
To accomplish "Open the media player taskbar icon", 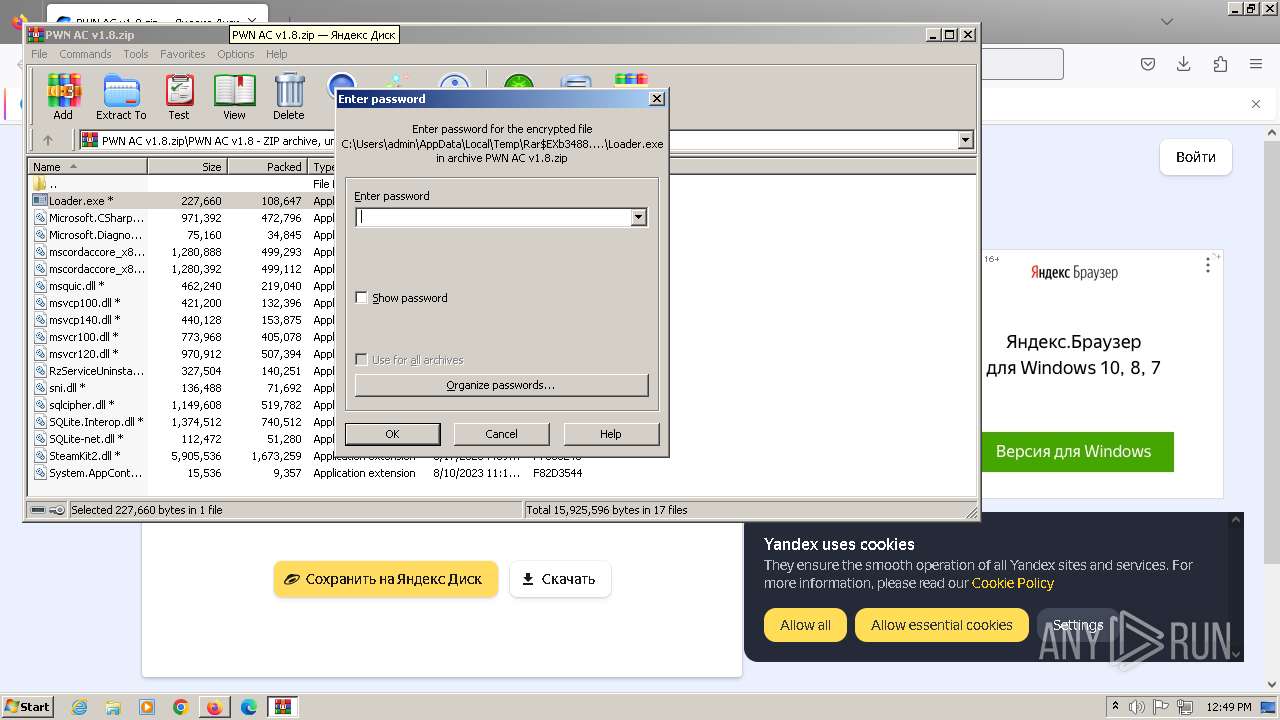I will 147,707.
